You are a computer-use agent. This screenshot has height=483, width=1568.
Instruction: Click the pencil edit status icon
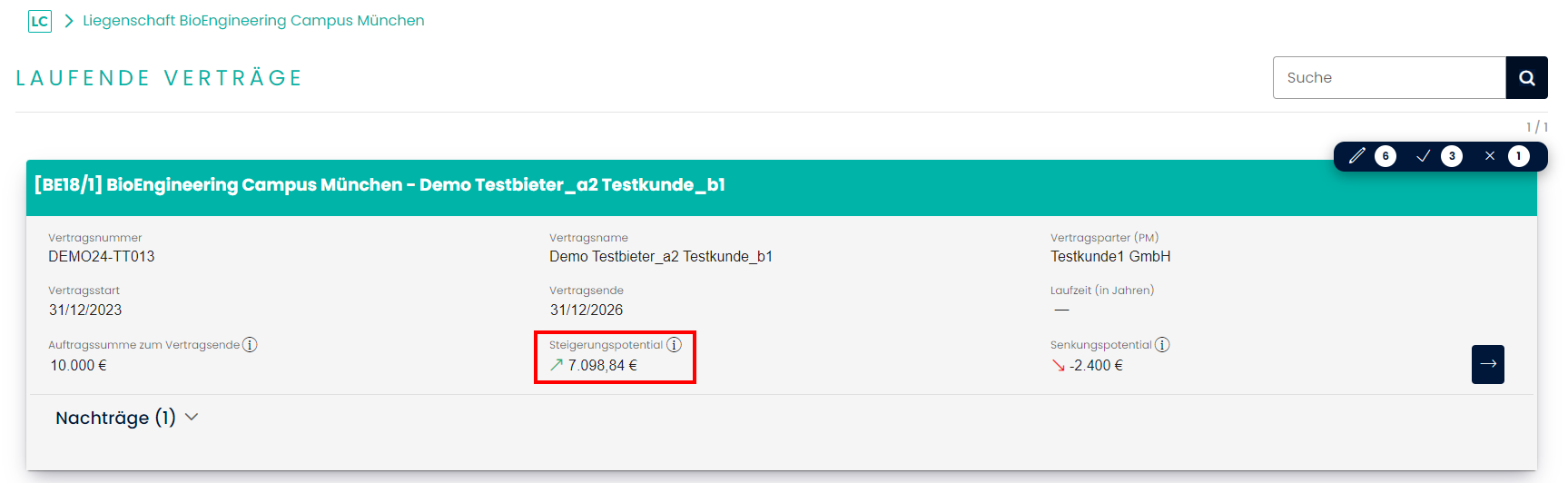click(1356, 156)
